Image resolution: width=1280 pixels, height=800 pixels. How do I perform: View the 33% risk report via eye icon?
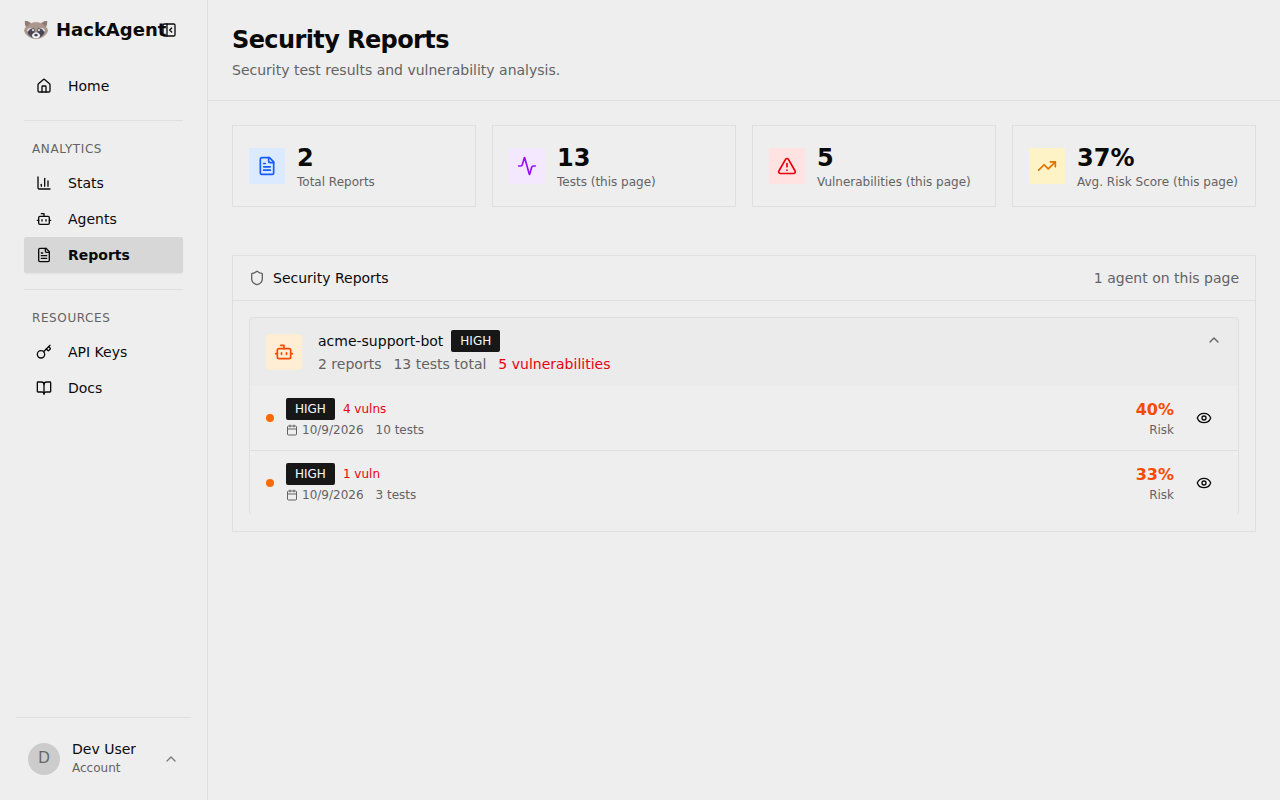tap(1204, 483)
